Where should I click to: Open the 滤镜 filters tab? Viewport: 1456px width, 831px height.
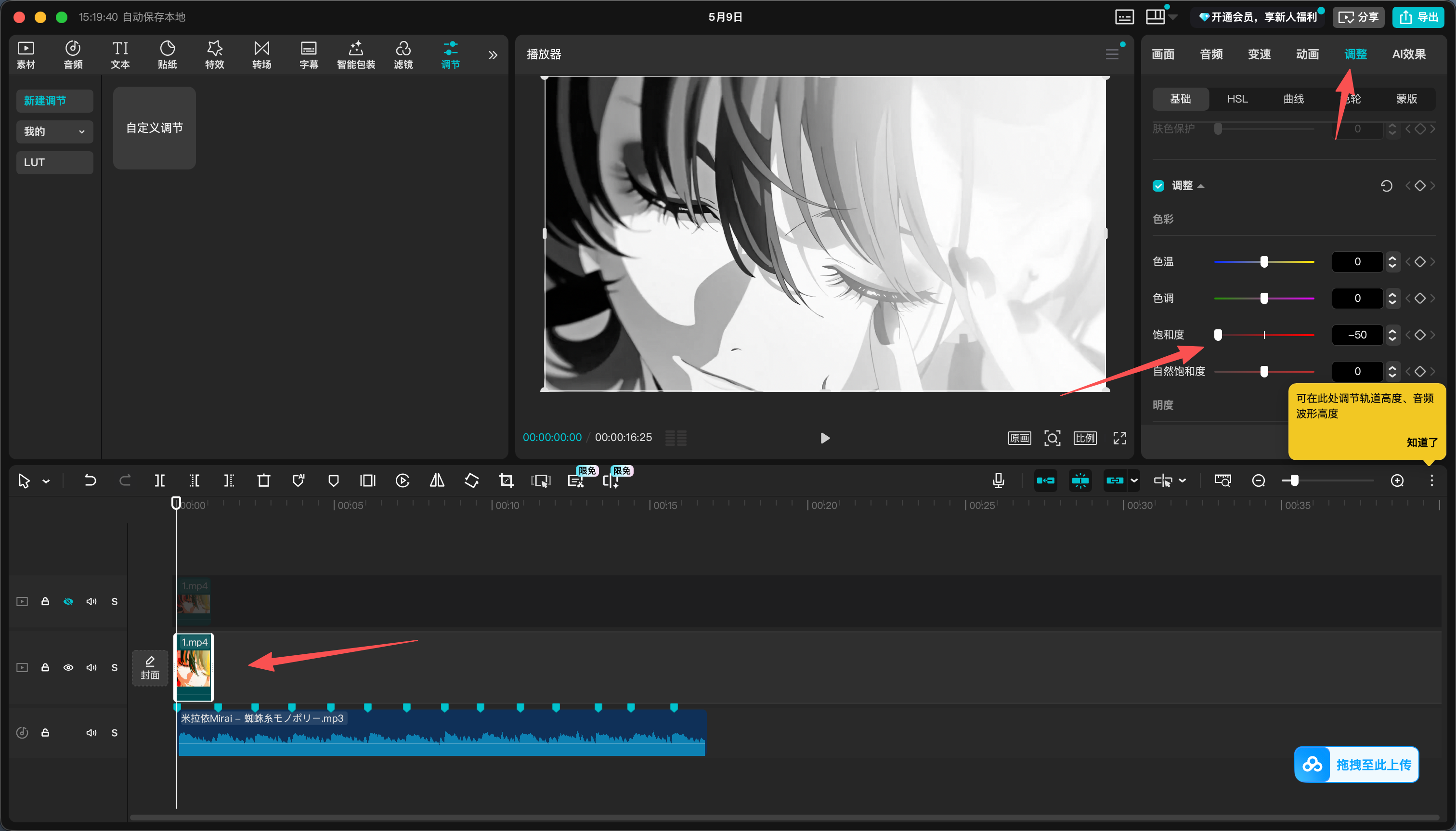[x=403, y=55]
